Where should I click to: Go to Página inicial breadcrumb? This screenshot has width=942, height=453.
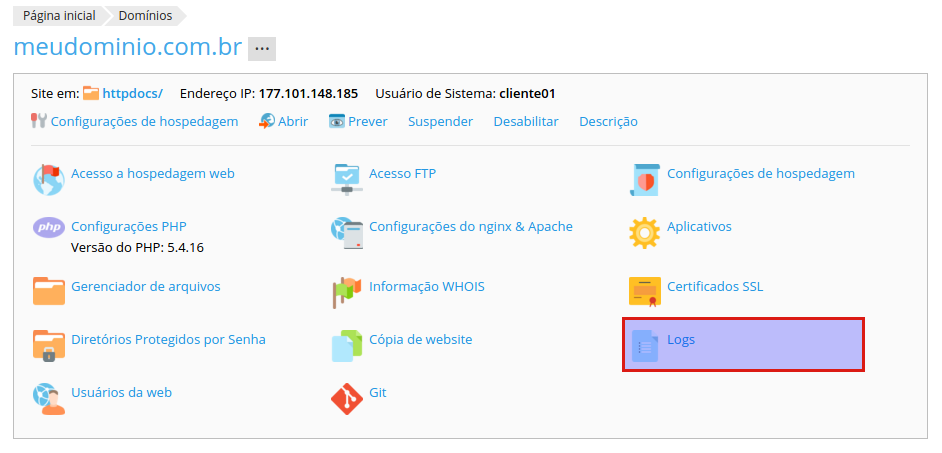click(59, 16)
